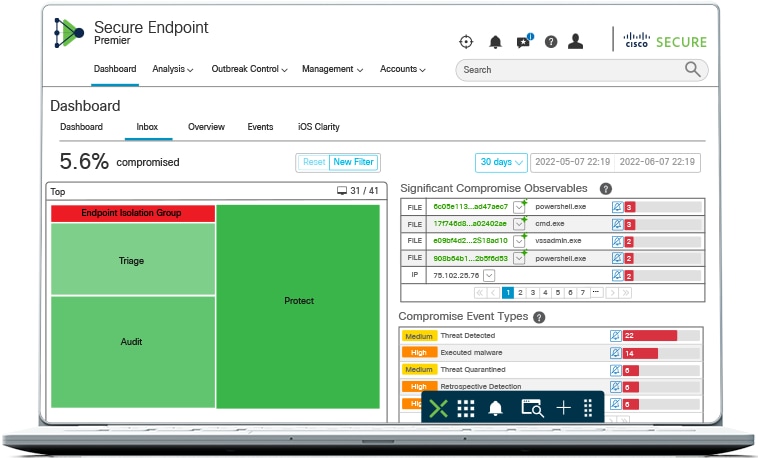Screen dimensions: 758x458
Task: Toggle mute icon for cmd.exe observable
Action: tap(616, 224)
